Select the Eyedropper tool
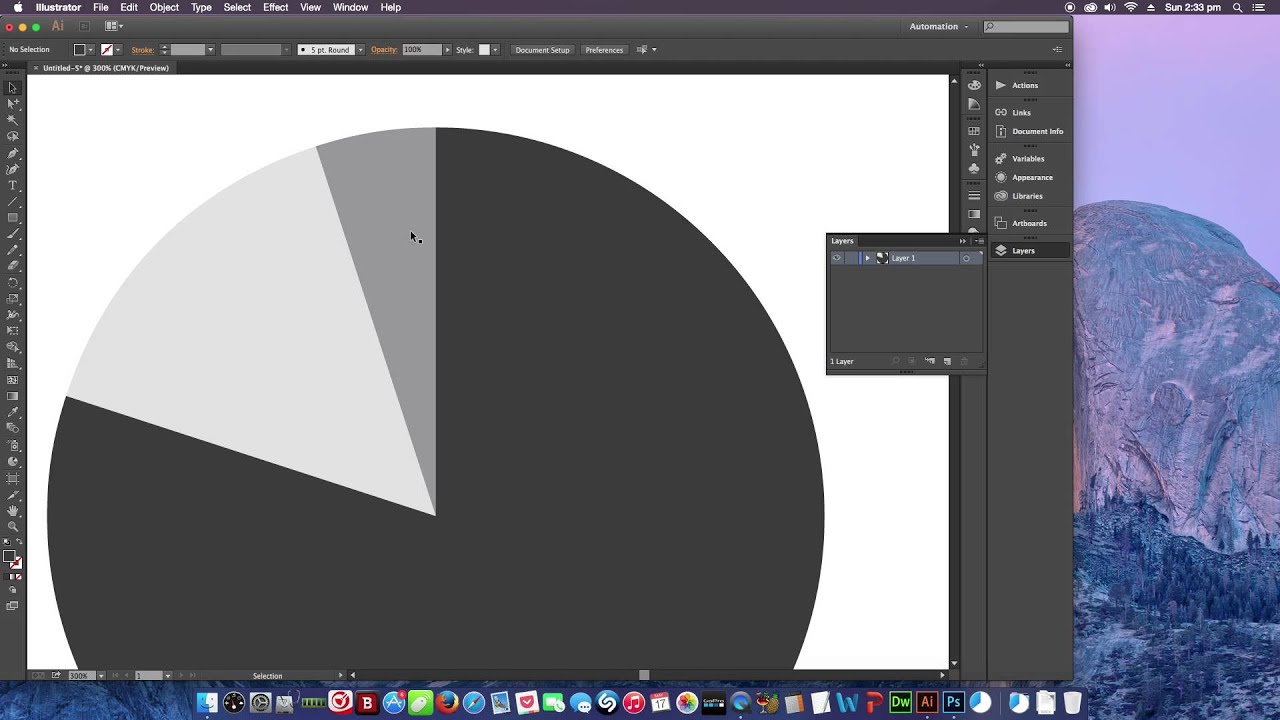 pyautogui.click(x=13, y=412)
